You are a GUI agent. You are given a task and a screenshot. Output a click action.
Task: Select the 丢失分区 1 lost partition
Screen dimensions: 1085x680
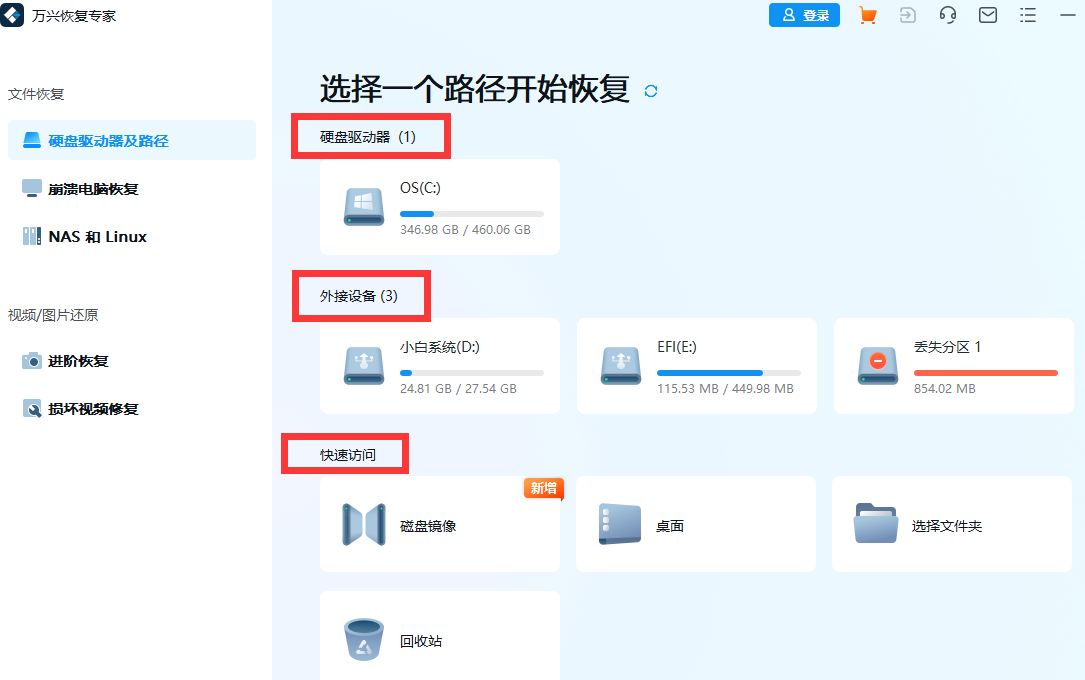(x=951, y=366)
